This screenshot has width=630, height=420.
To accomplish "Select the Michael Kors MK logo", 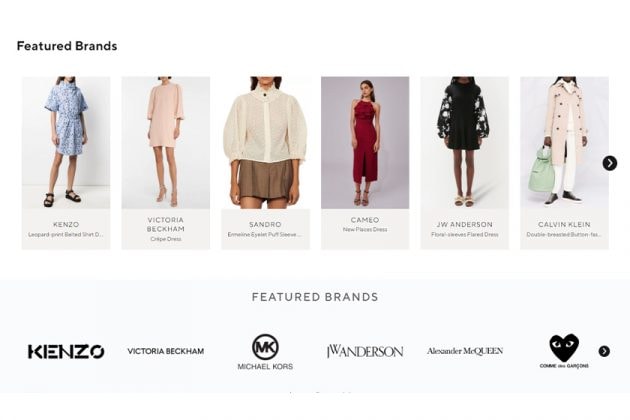I will (265, 352).
